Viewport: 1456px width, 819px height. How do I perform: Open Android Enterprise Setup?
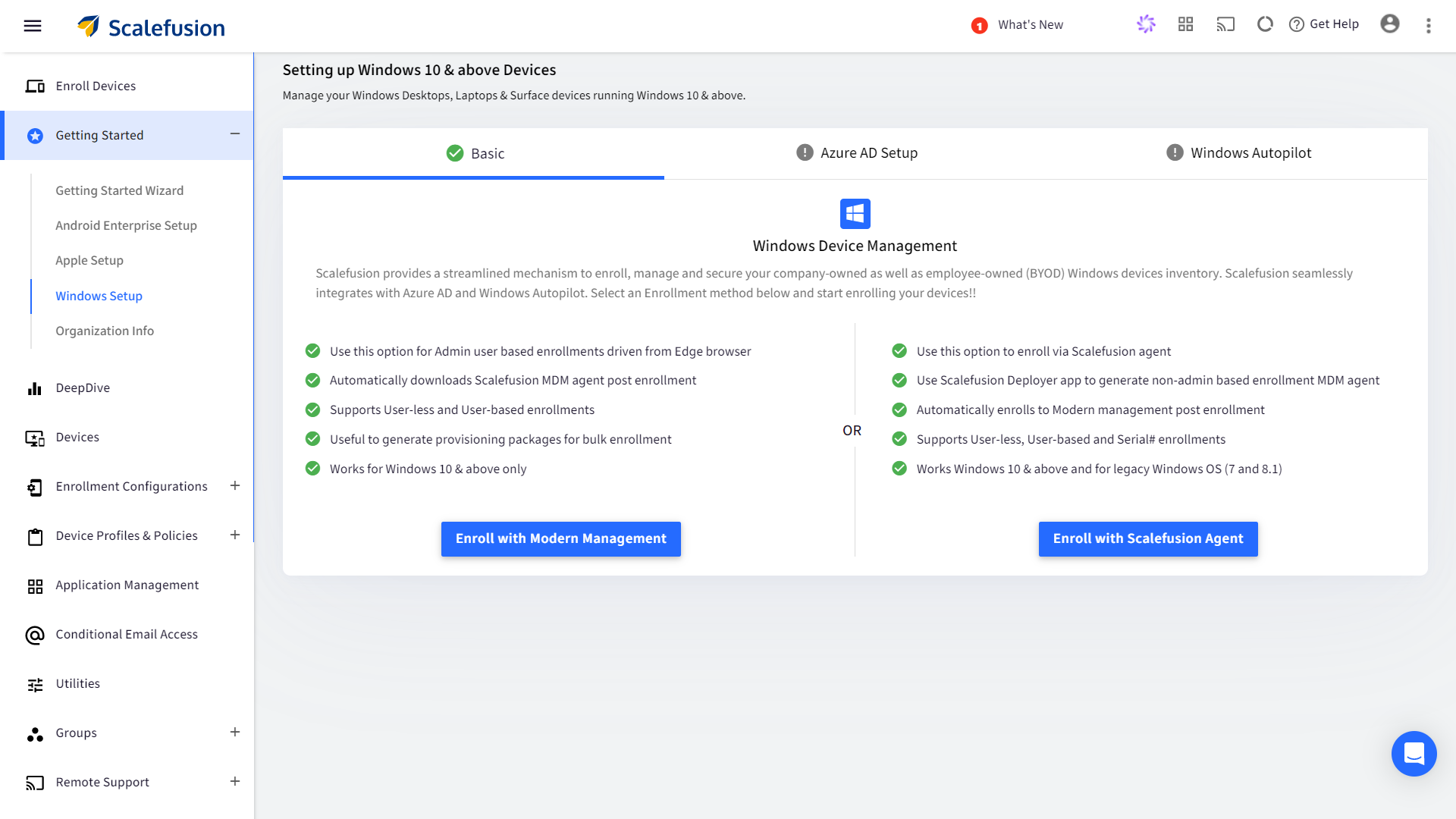(x=126, y=225)
